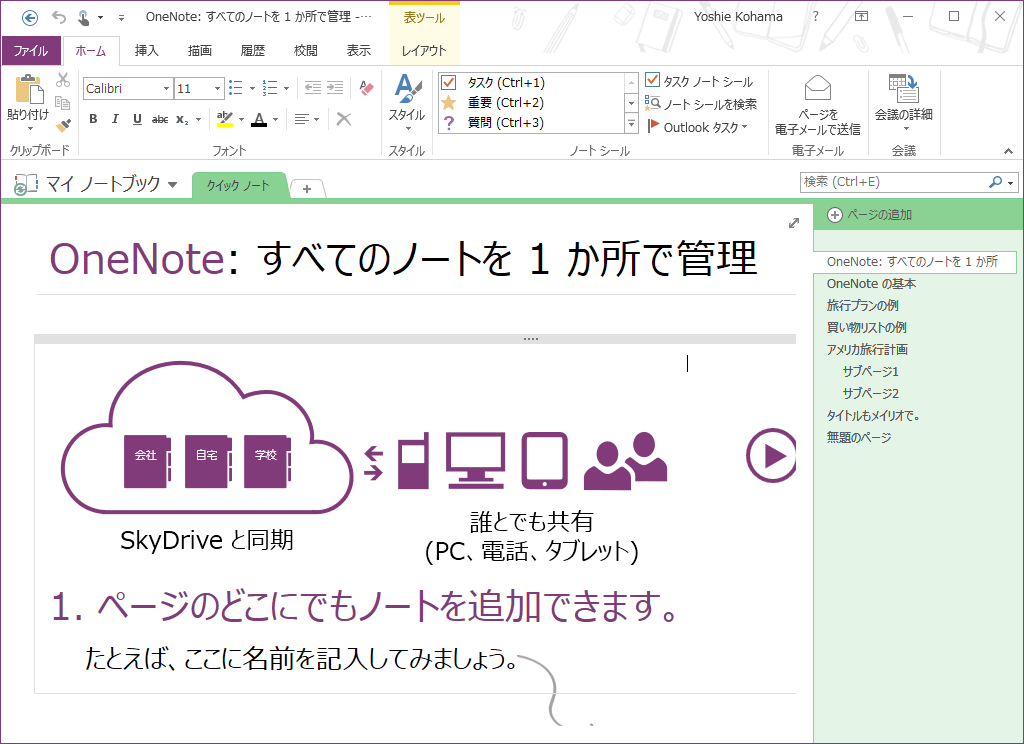Click the Format Painter brush icon
Screen dimensions: 1024x744
click(x=63, y=125)
